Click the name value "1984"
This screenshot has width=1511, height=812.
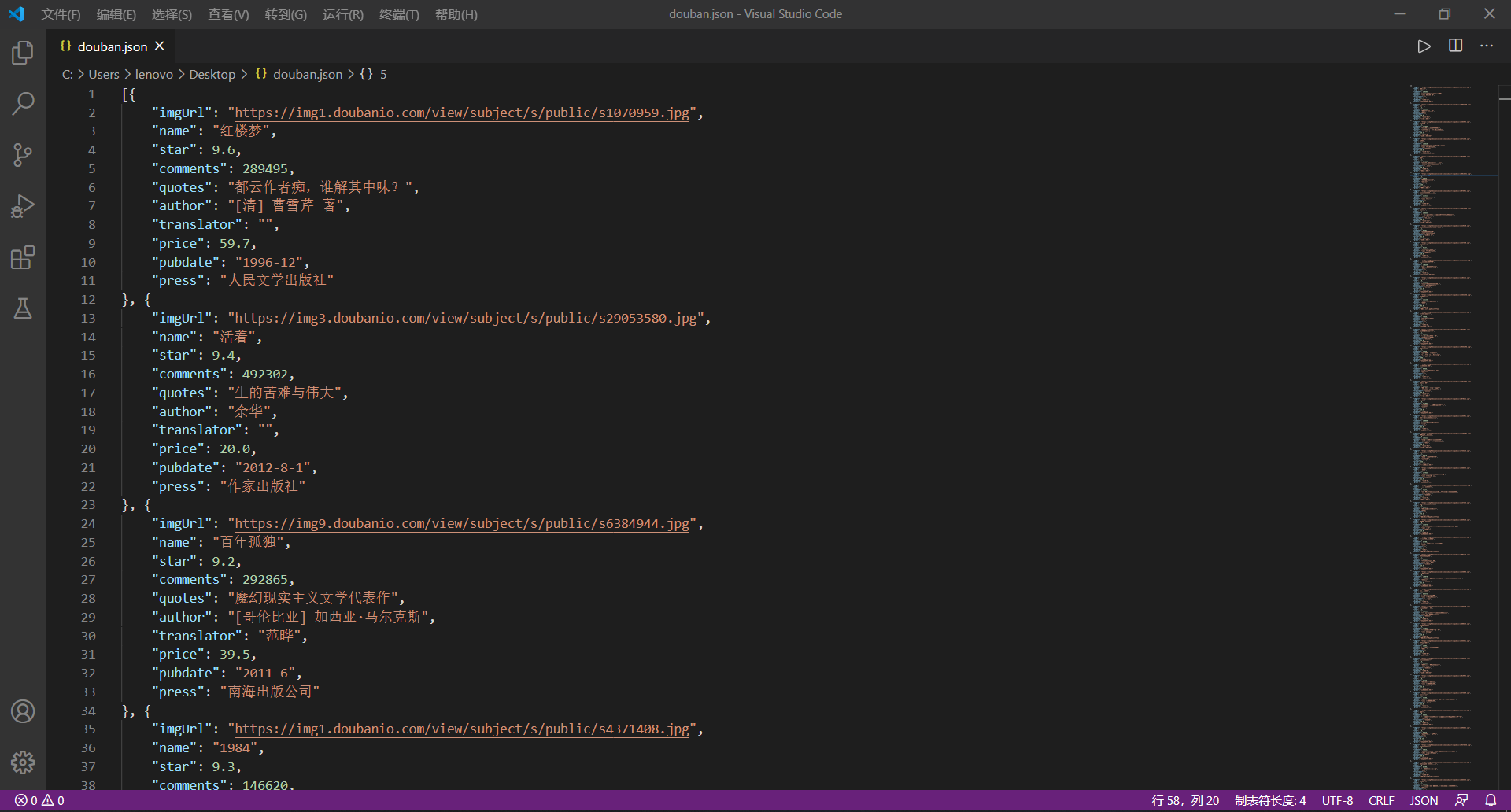tap(235, 747)
